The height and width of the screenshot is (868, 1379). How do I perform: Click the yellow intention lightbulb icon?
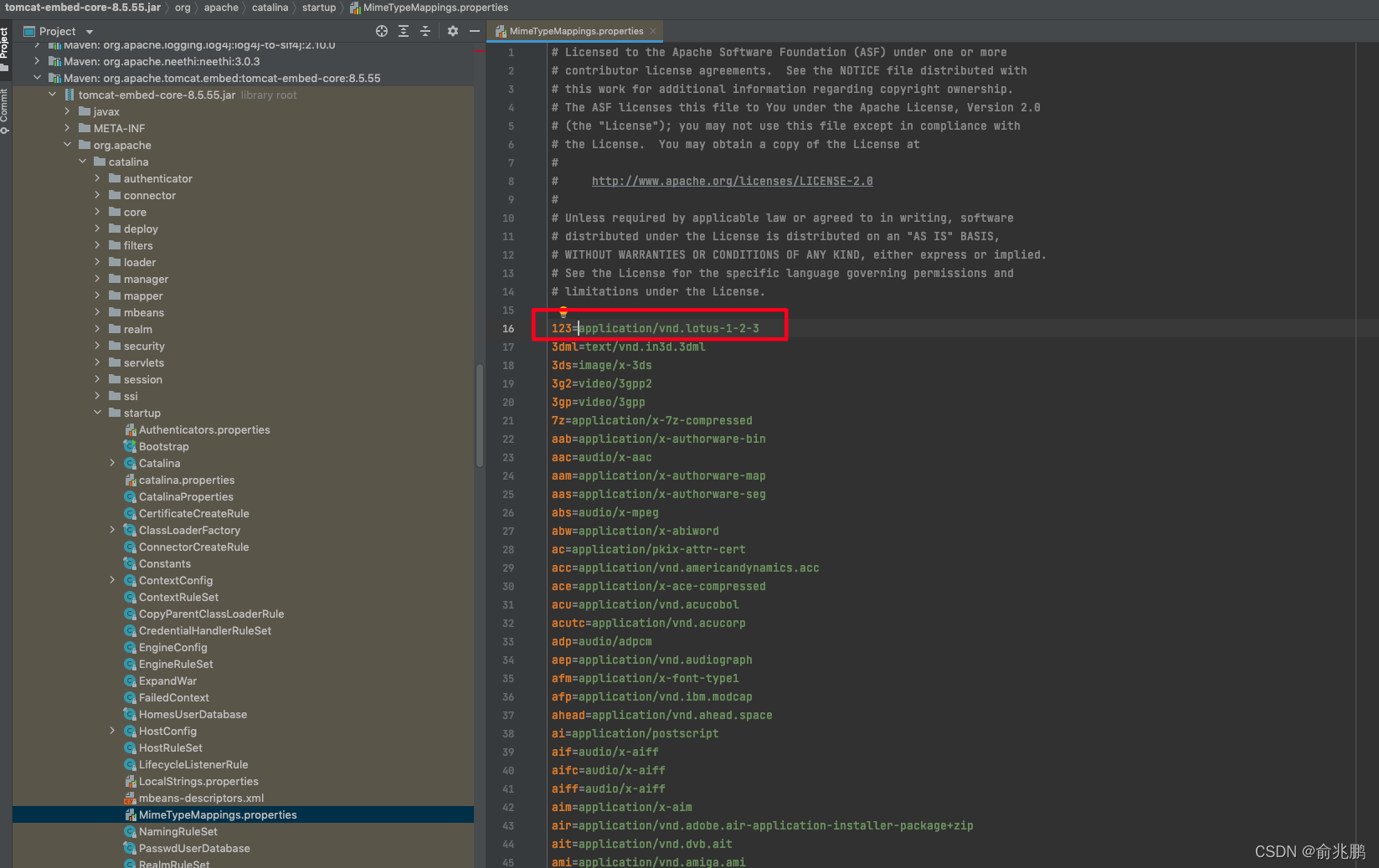coord(563,311)
